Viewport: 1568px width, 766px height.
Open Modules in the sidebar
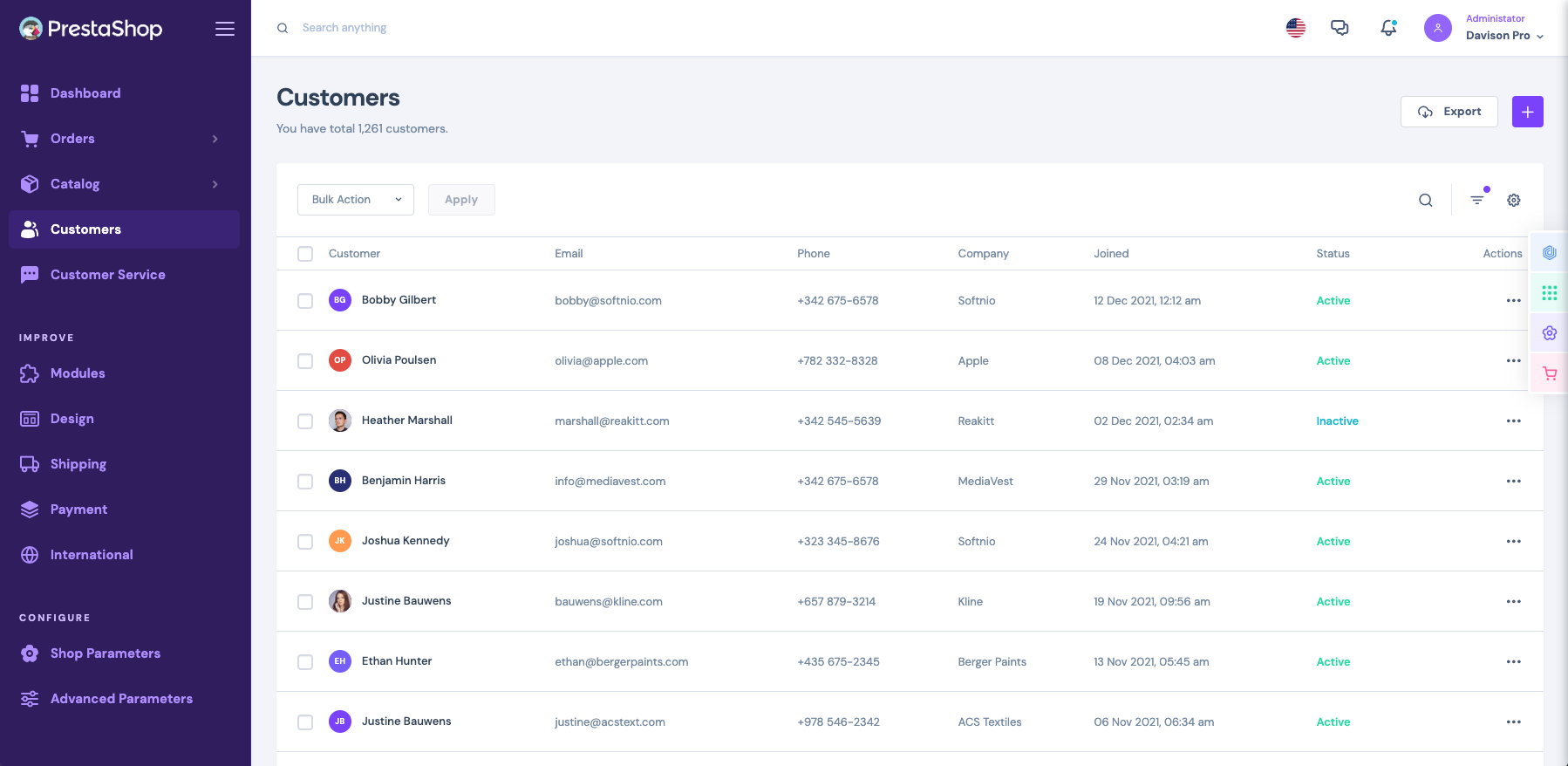click(x=125, y=373)
